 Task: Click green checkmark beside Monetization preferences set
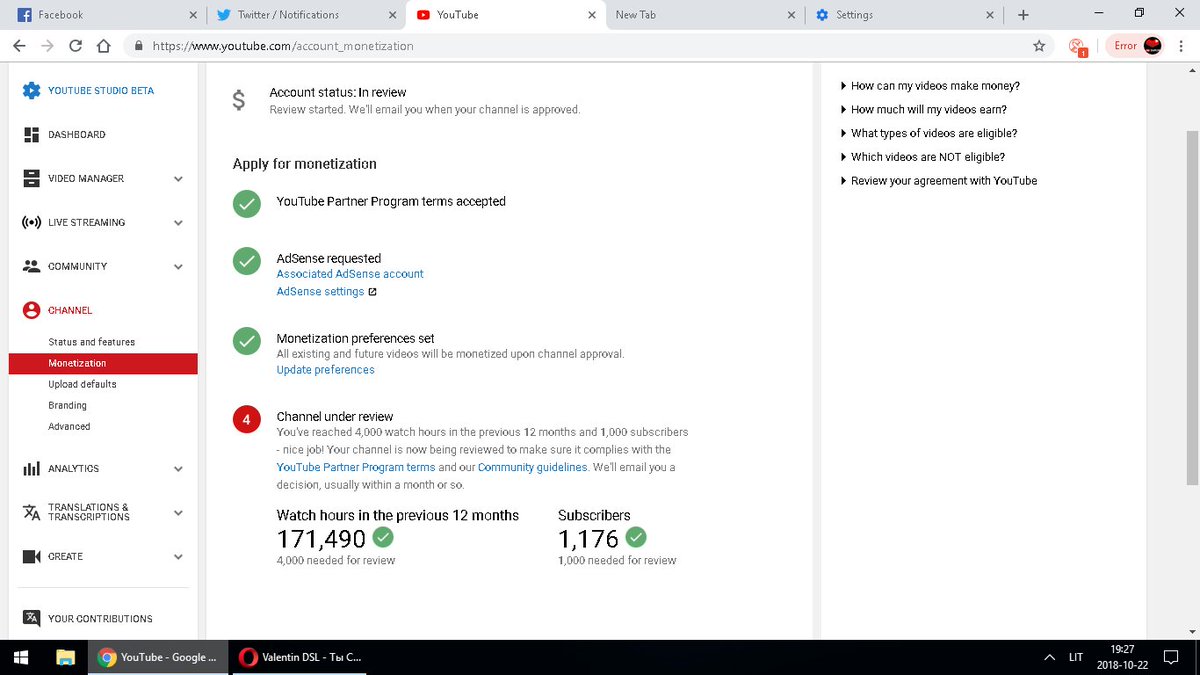click(246, 341)
